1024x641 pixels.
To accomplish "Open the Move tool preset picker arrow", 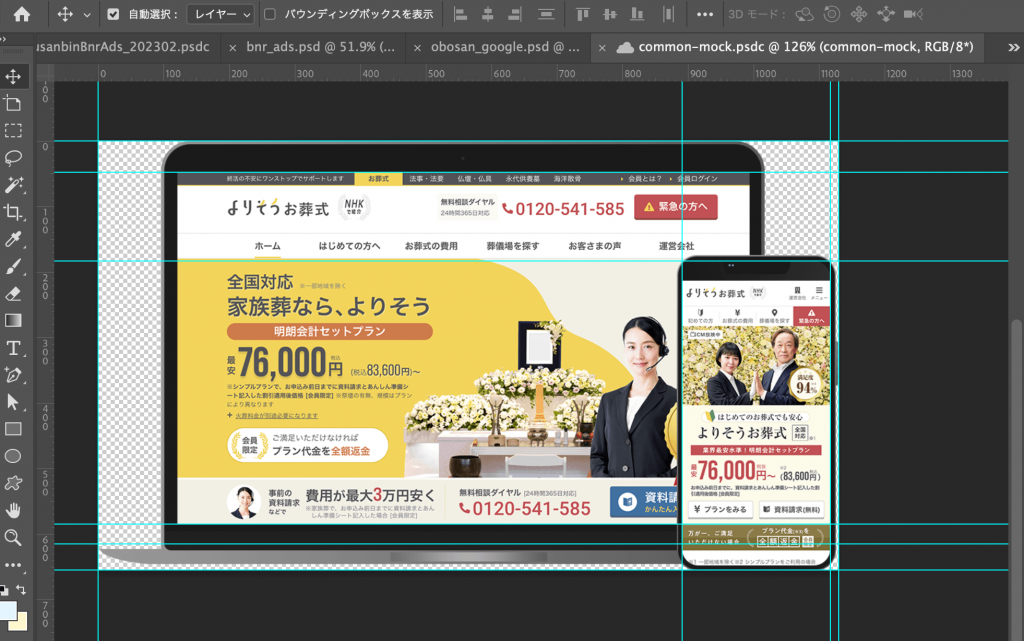I will click(x=87, y=15).
